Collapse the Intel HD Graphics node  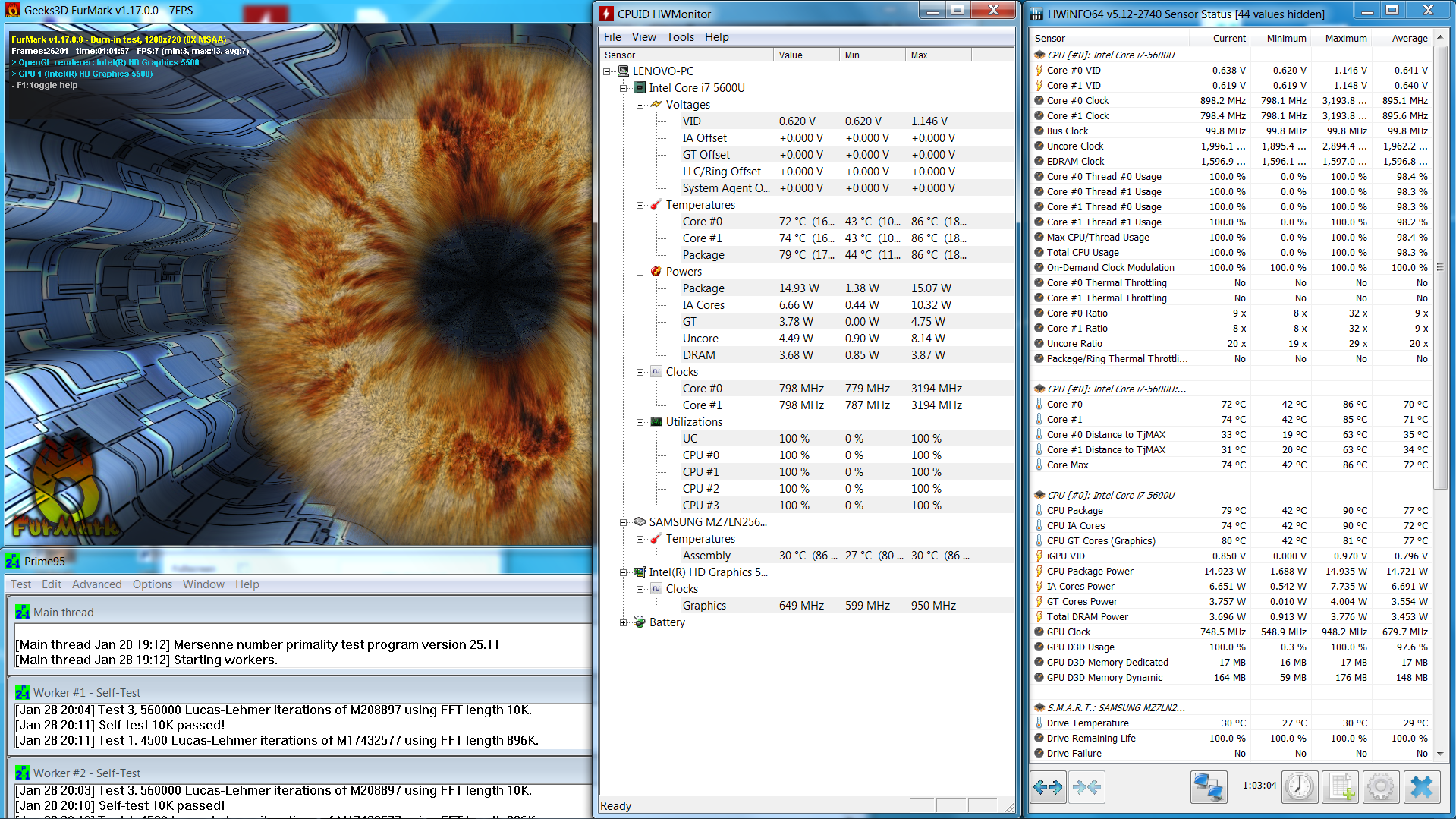(623, 572)
